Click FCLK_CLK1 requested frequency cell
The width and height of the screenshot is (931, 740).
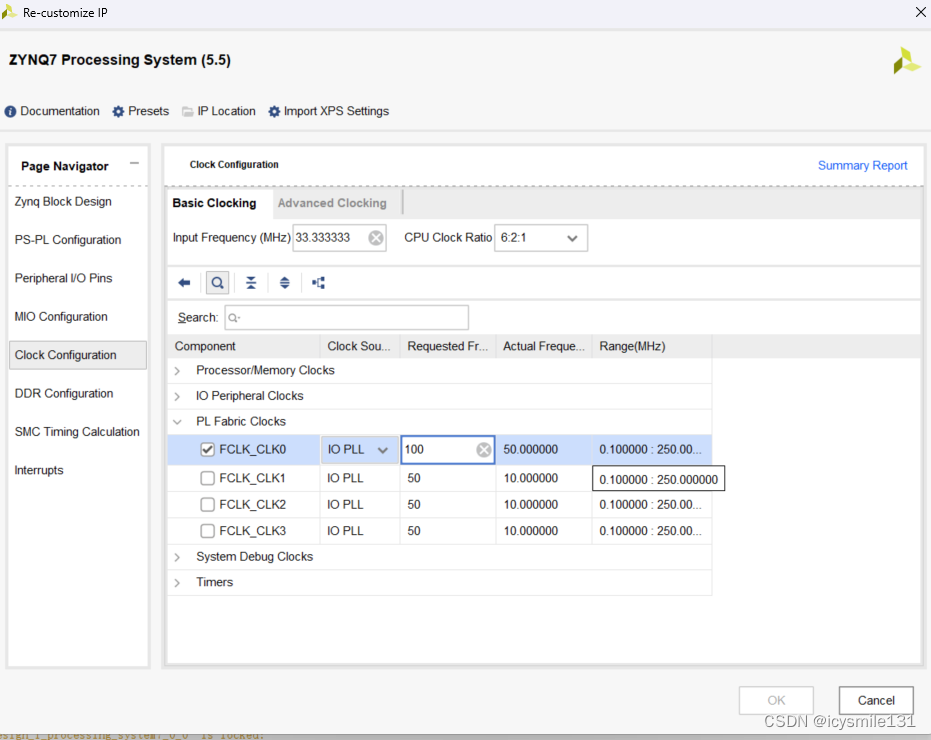[448, 478]
